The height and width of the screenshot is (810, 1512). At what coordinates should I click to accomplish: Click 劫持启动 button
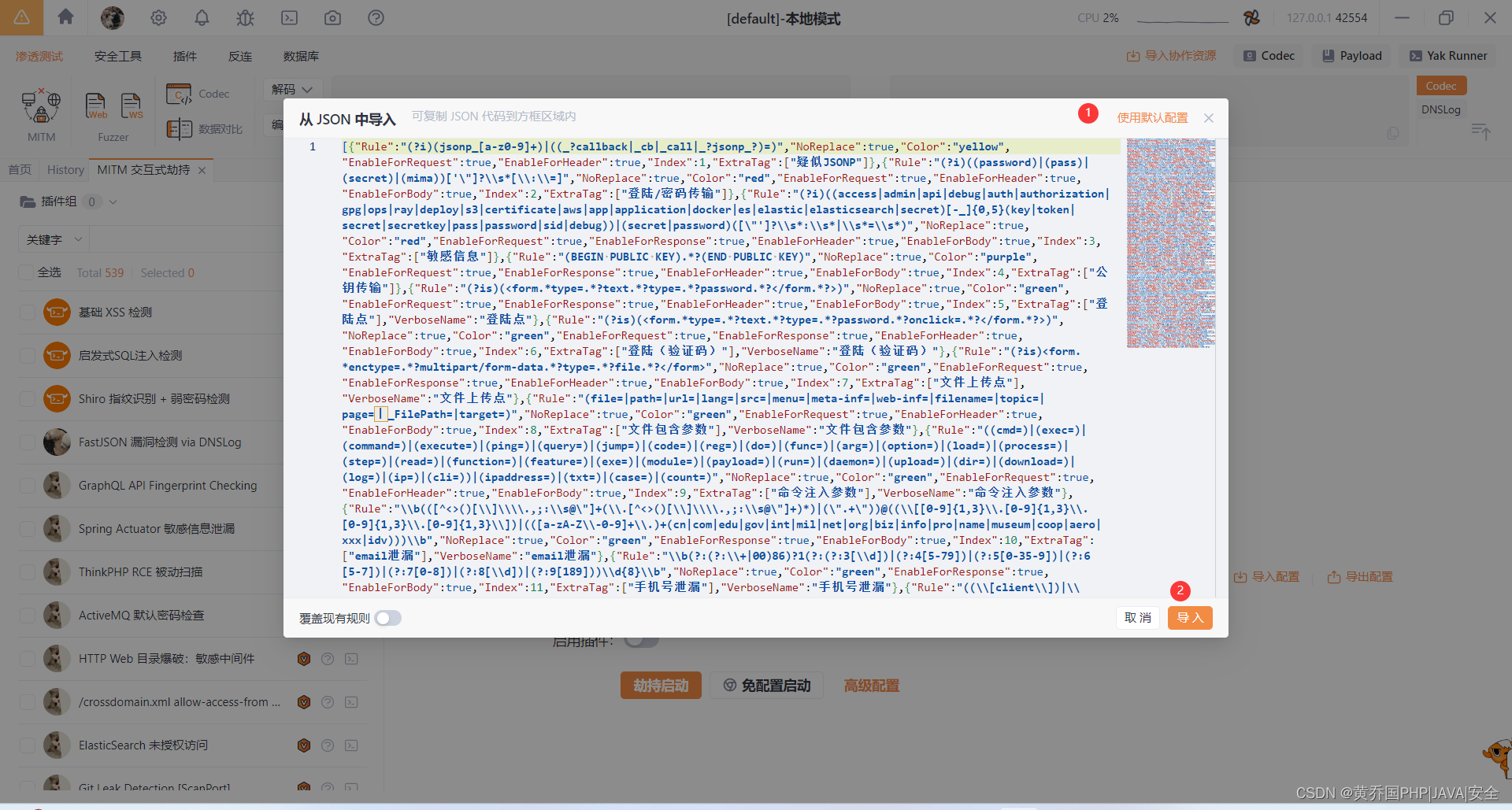click(x=661, y=686)
